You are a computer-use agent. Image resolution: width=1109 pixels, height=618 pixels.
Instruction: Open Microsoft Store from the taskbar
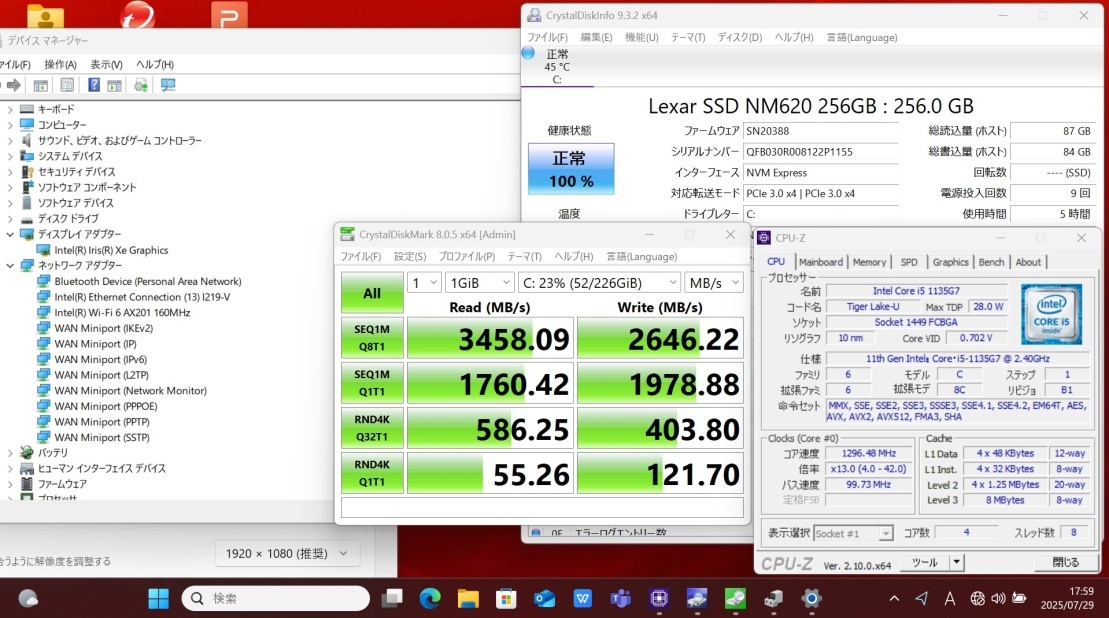coord(506,598)
